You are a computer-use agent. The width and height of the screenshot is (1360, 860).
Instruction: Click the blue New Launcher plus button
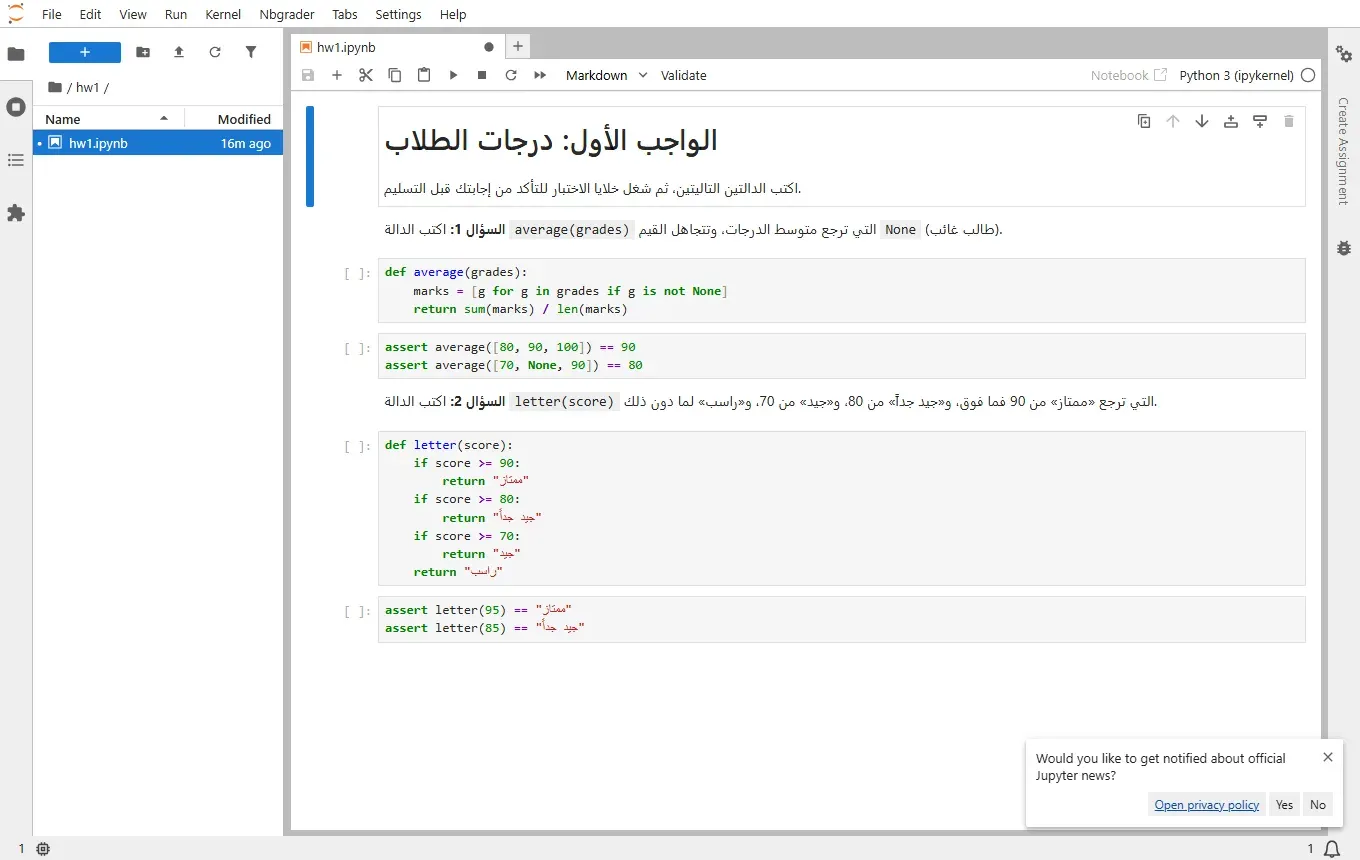[85, 52]
